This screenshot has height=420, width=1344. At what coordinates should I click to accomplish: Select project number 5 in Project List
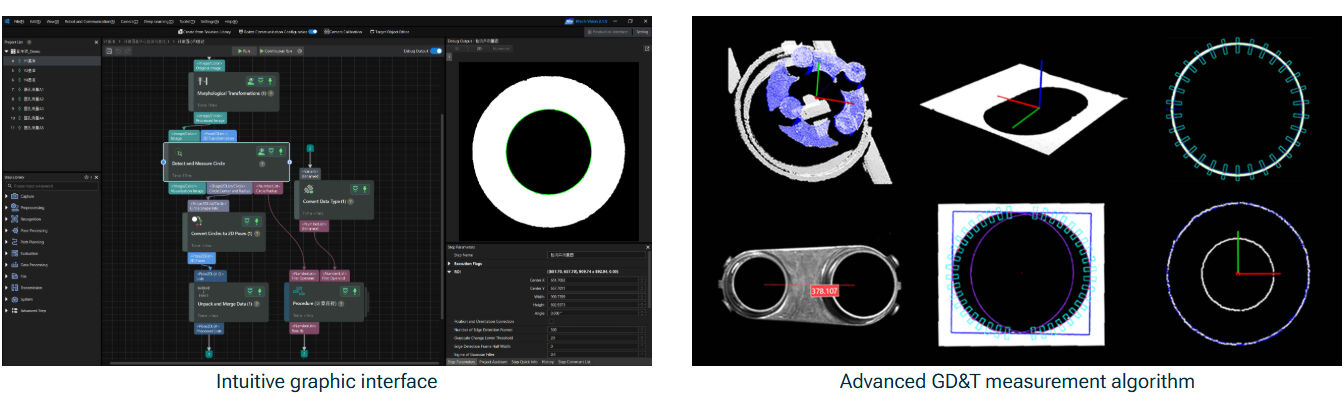pos(51,70)
